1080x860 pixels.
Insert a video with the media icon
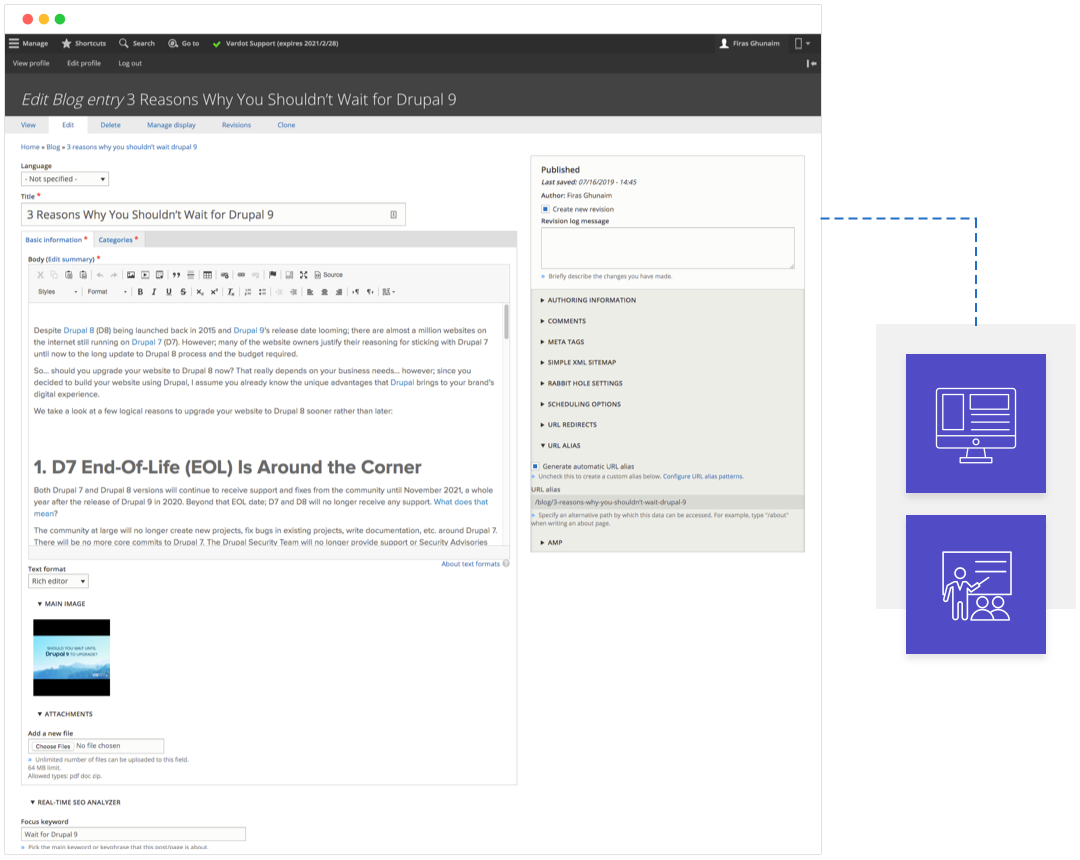(x=145, y=275)
